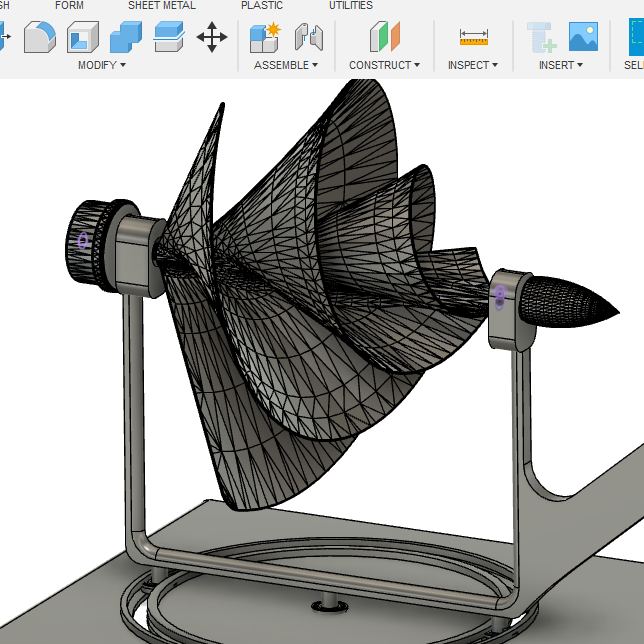Open the INSERT dropdown menu
644x644 pixels.
(x=561, y=65)
